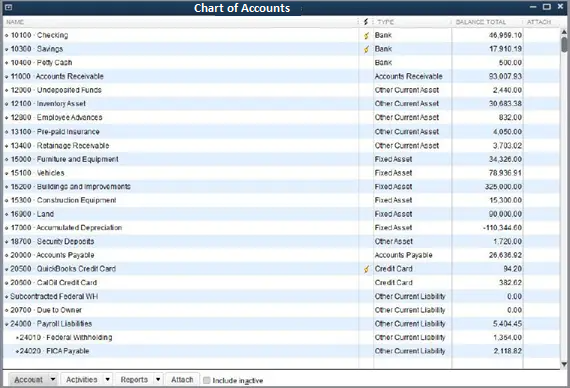
Task: Select the 12000 Undeposited Funds account
Action: [x=281, y=90]
